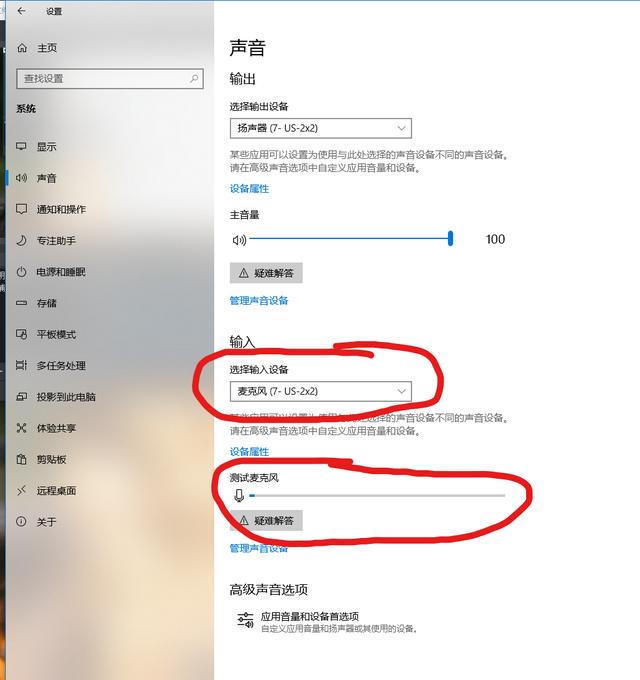Screen dimensions: 640x680
Task: Select 远程桌面 in the sidebar
Action: (56, 490)
